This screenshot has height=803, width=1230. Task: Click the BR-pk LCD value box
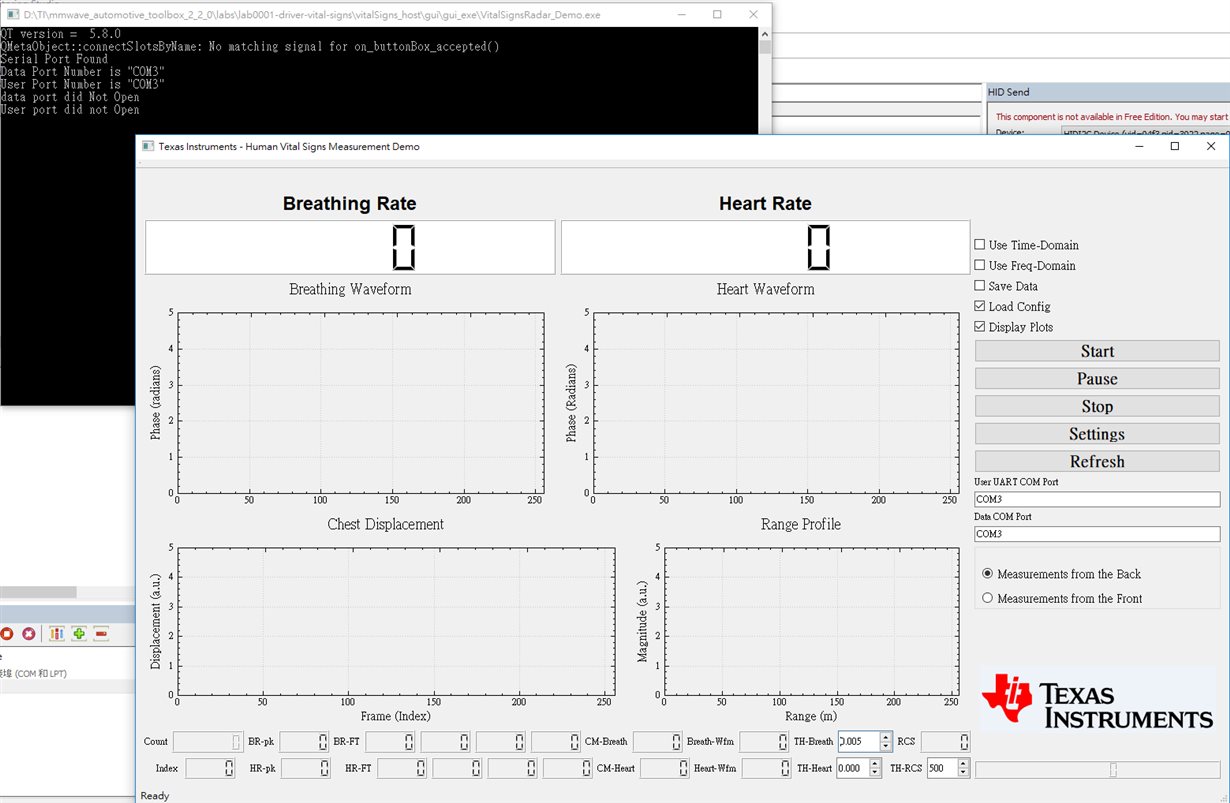click(305, 742)
